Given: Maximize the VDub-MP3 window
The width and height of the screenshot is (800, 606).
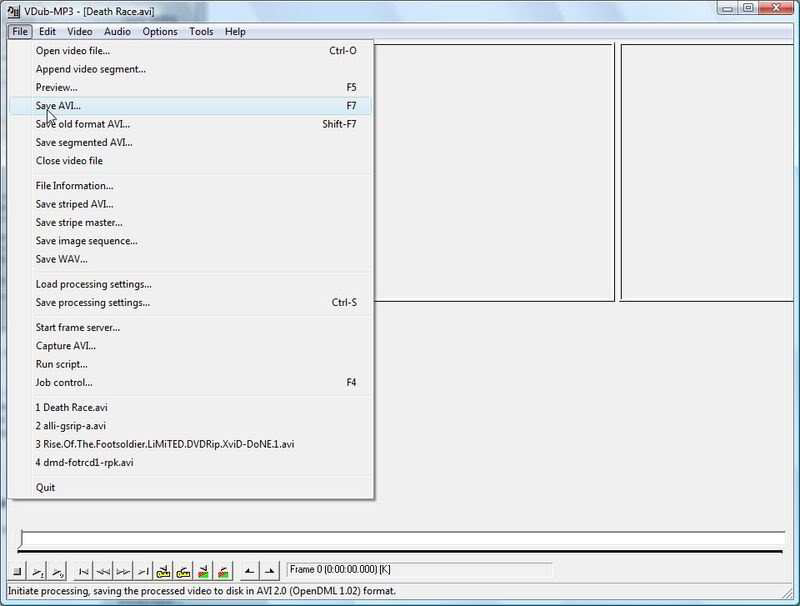Looking at the screenshot, I should 748,8.
